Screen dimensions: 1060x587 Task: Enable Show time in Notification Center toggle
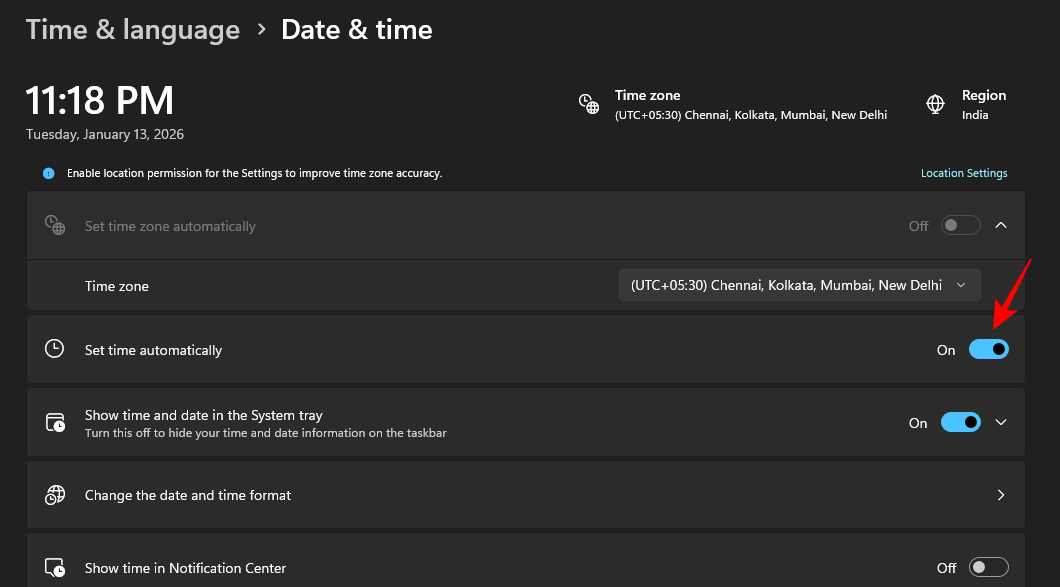tap(988, 568)
